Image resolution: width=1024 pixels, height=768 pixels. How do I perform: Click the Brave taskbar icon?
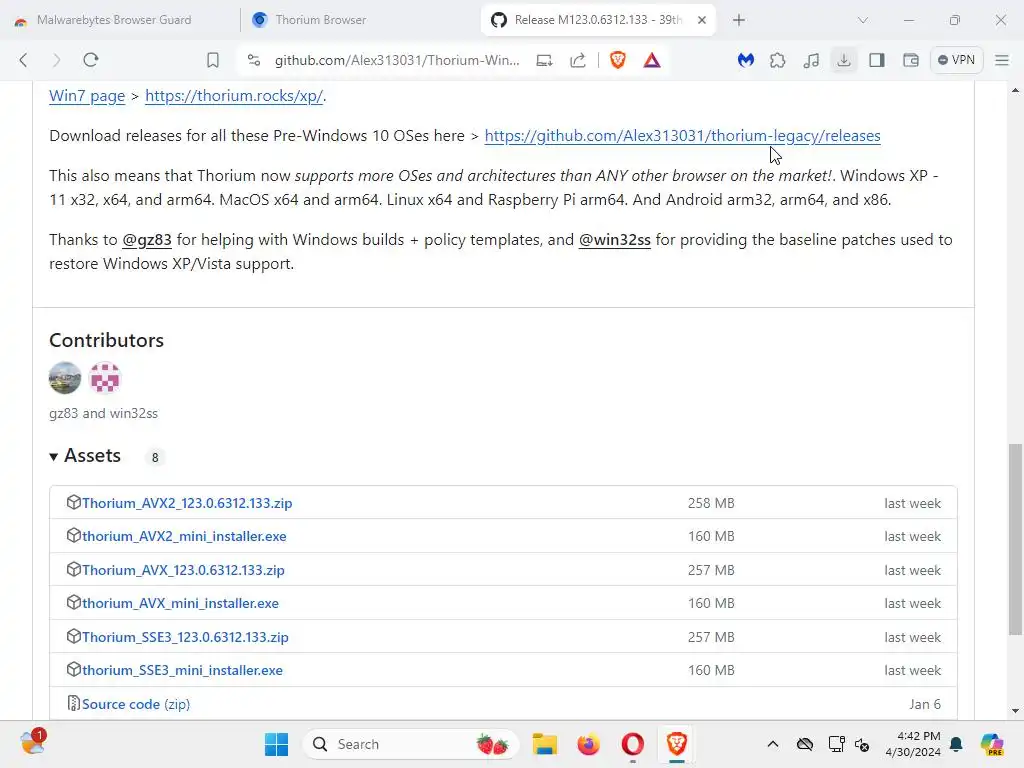677,744
